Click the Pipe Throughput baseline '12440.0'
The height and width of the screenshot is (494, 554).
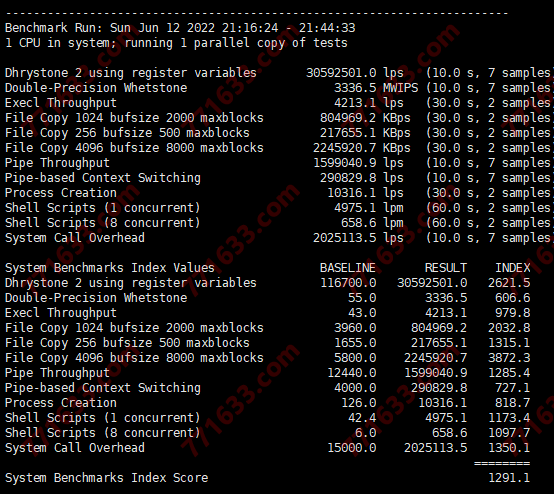[x=352, y=373]
